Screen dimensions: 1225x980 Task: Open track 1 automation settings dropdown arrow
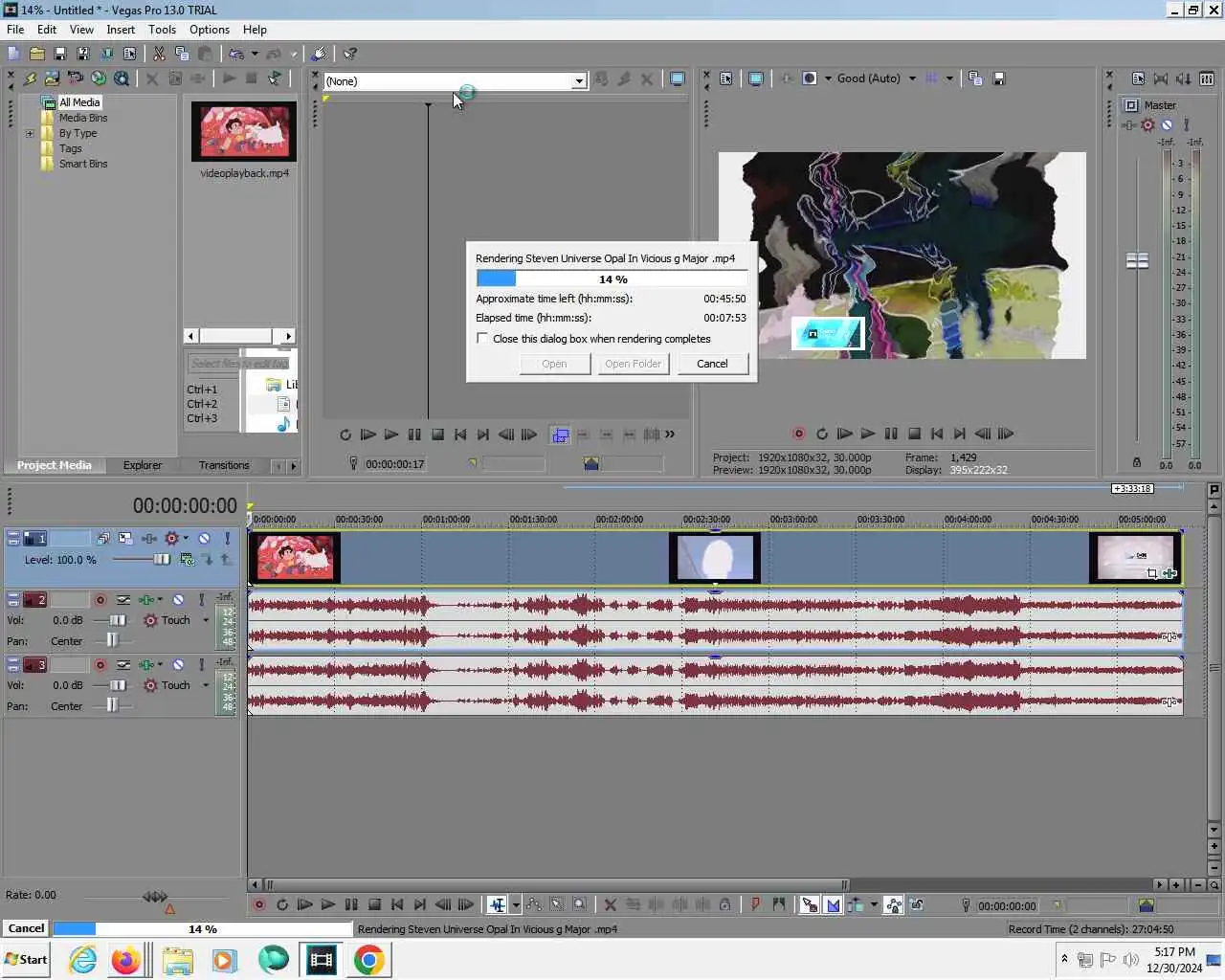[x=186, y=539]
